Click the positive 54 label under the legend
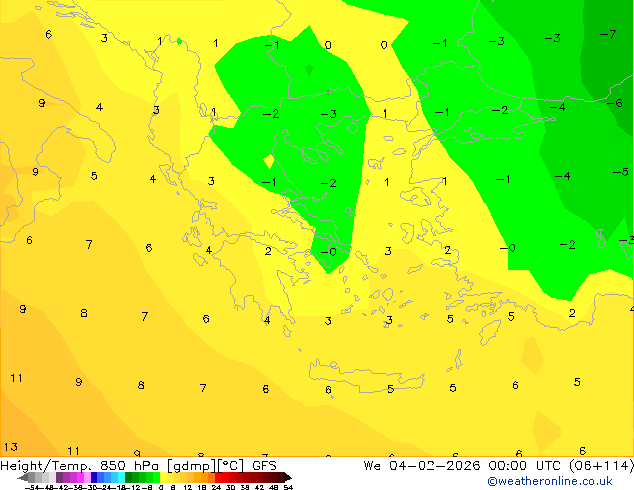This screenshot has height=490, width=634. pos(288,488)
